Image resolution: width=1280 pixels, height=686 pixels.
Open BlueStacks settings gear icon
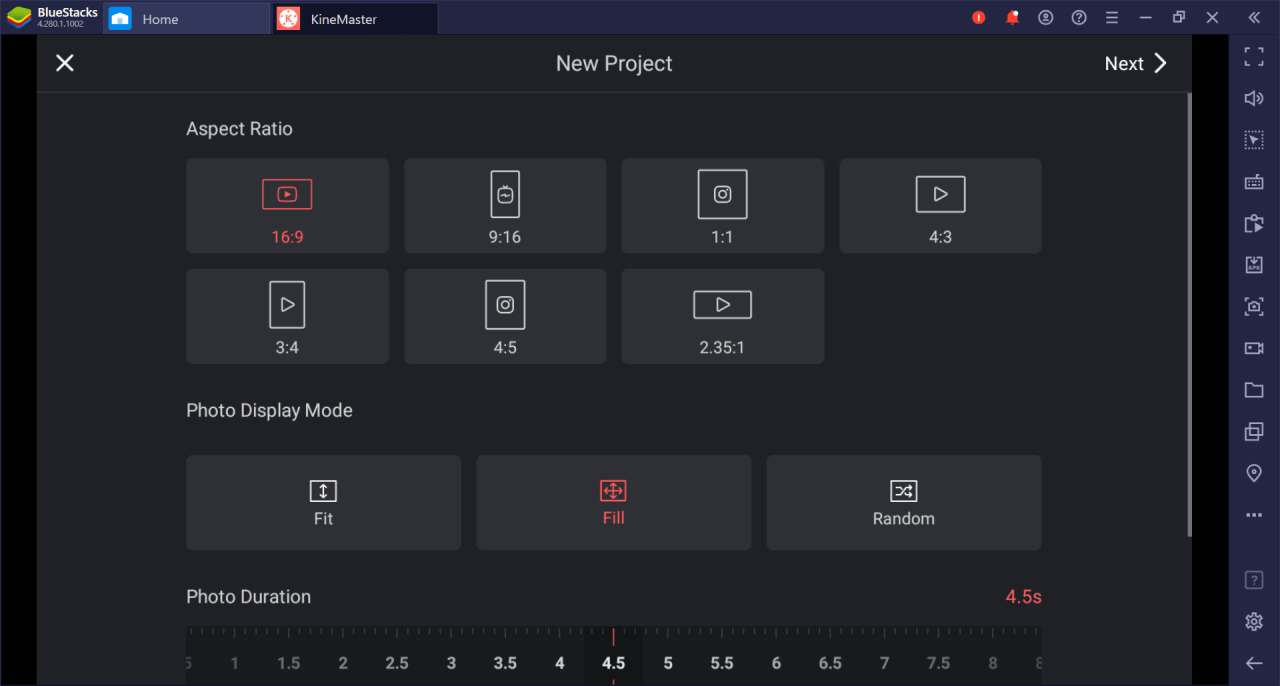pos(1254,622)
